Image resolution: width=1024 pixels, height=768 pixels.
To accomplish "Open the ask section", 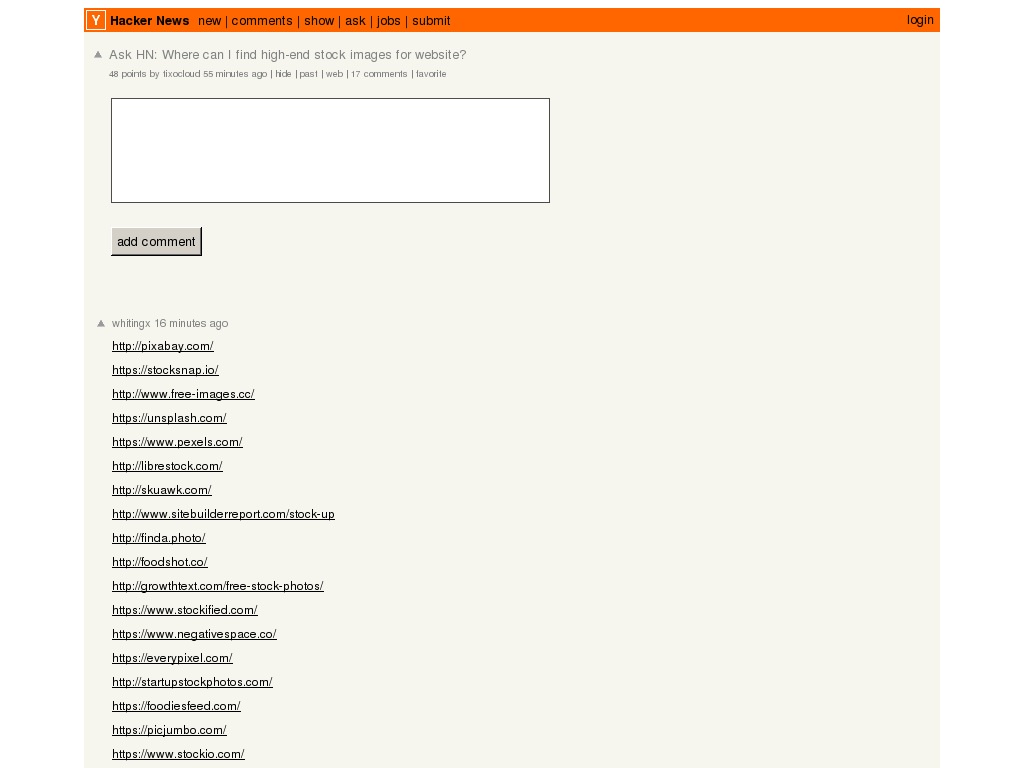I will [x=355, y=21].
